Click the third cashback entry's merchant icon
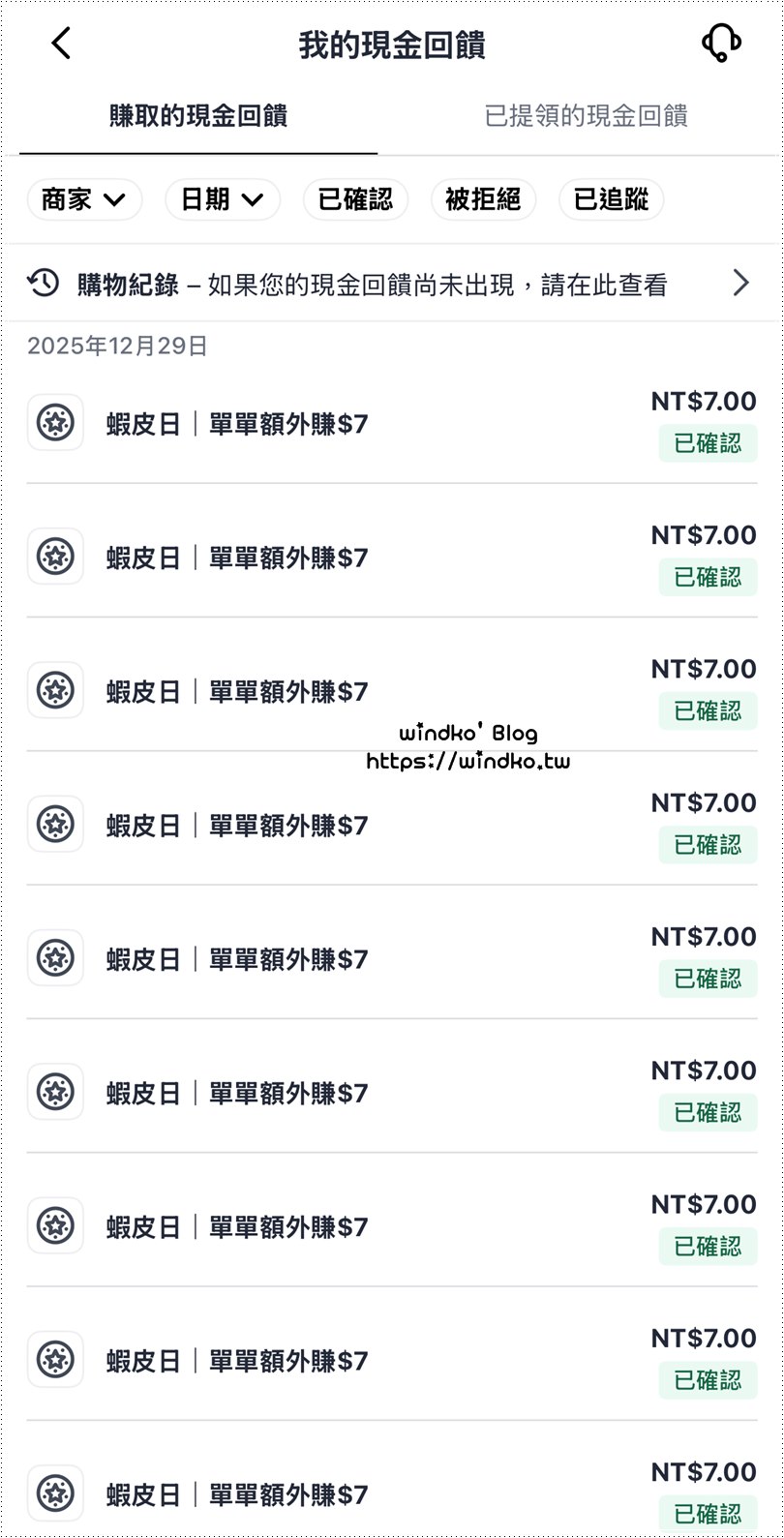This screenshot has height=1538, width=784. coord(55,690)
